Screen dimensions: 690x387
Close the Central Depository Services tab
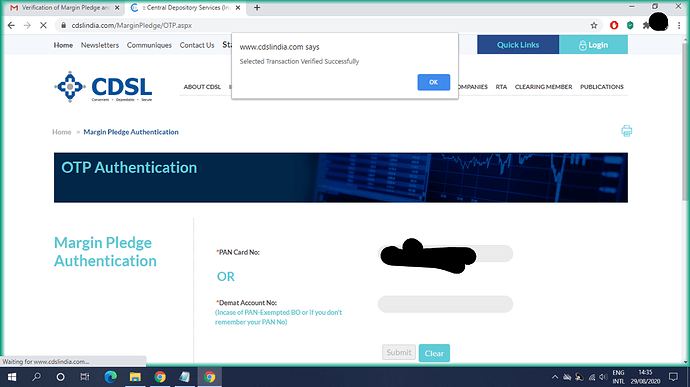238,7
